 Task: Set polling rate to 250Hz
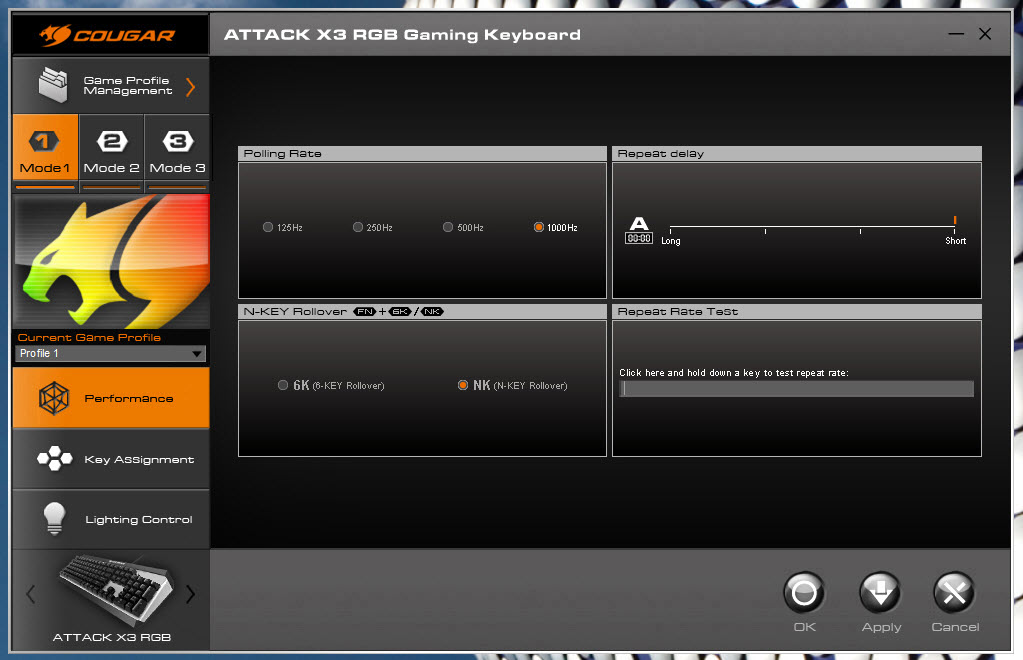373,228
